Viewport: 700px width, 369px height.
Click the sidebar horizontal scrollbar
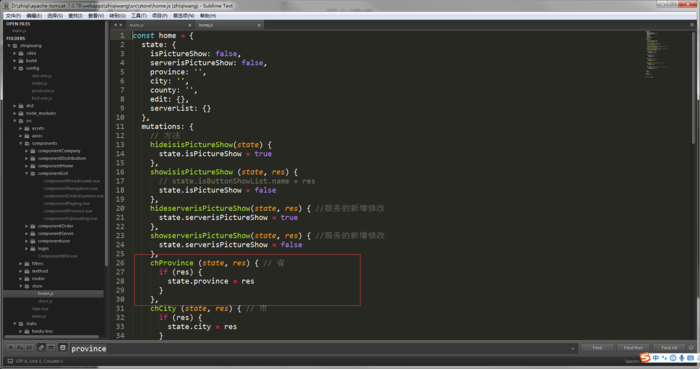[51, 337]
